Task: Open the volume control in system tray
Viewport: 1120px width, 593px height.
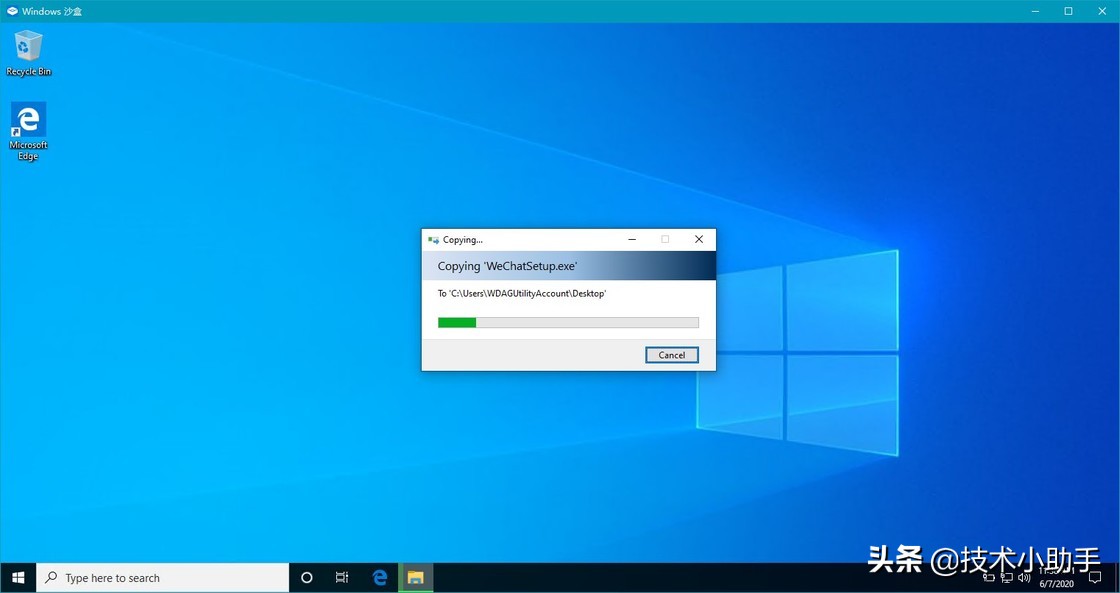Action: tap(1023, 577)
